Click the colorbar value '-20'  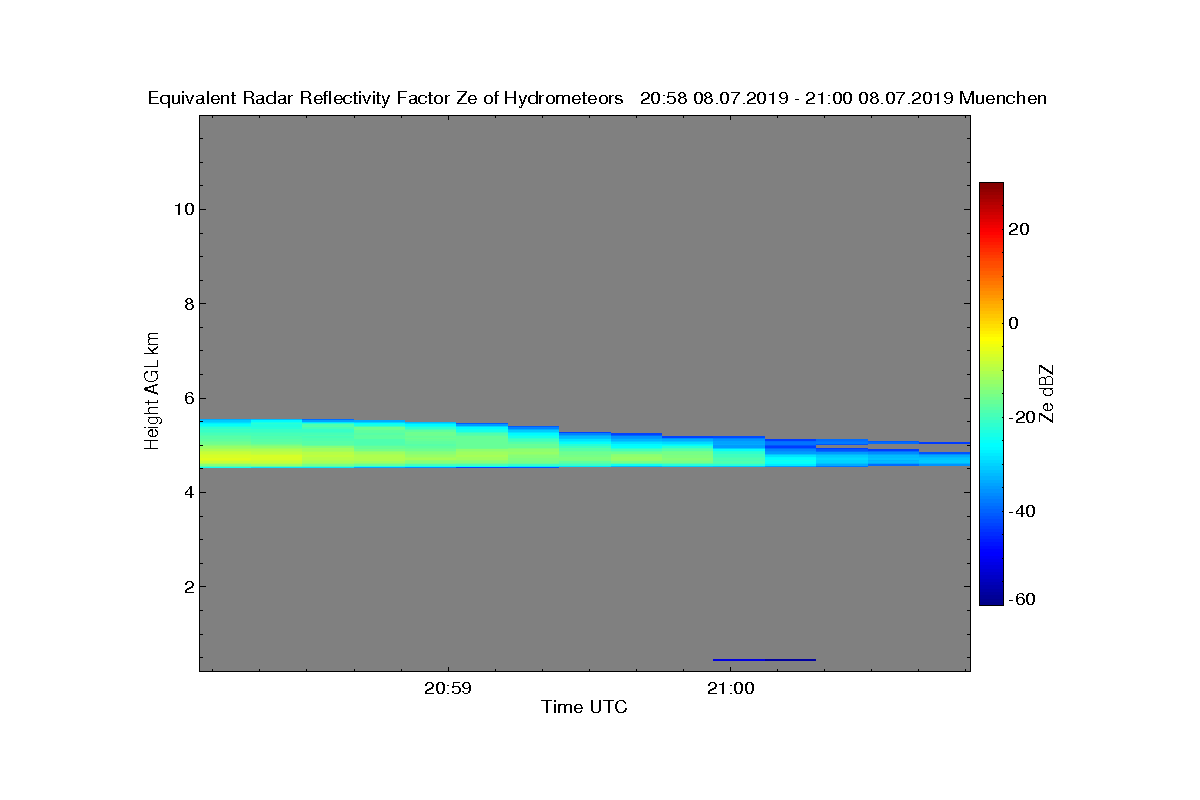pos(1021,417)
